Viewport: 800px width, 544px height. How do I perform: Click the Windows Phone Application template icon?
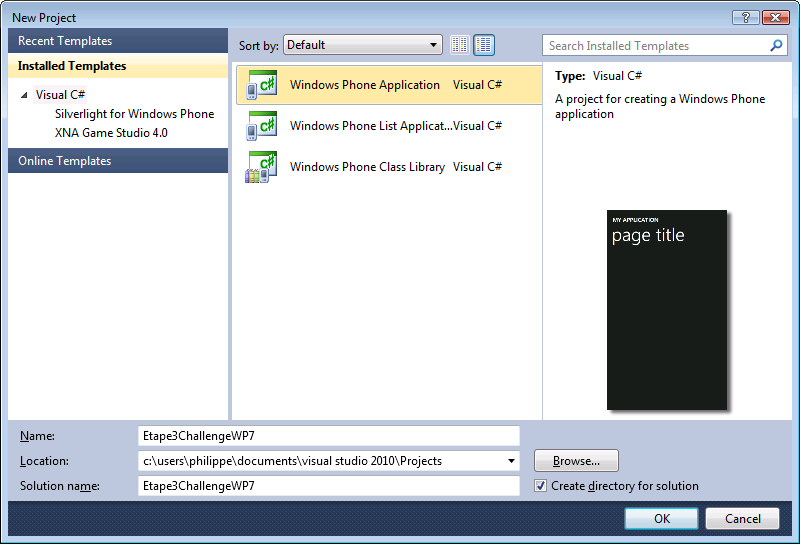261,86
